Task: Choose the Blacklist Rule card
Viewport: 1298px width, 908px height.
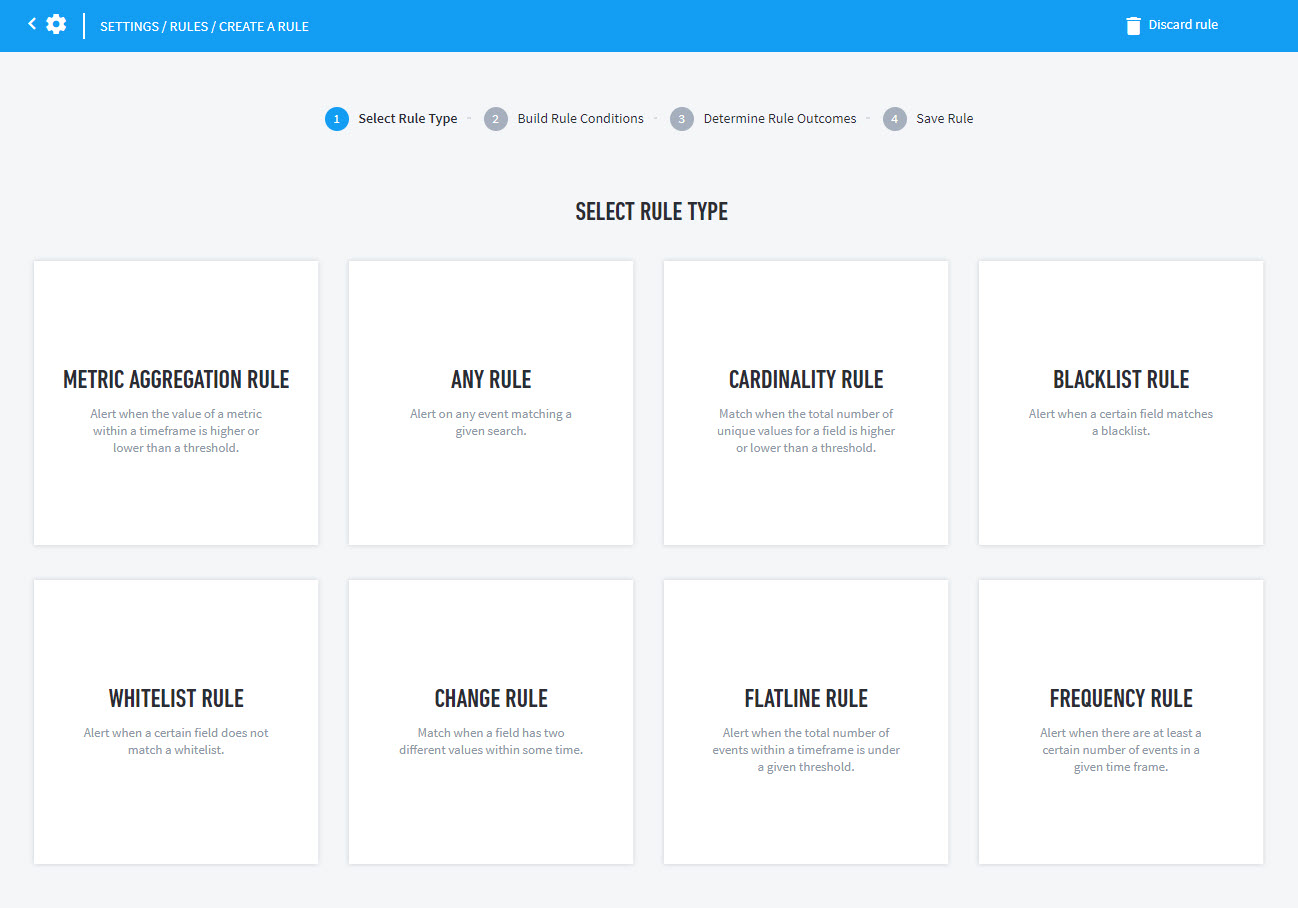Action: (x=1121, y=403)
